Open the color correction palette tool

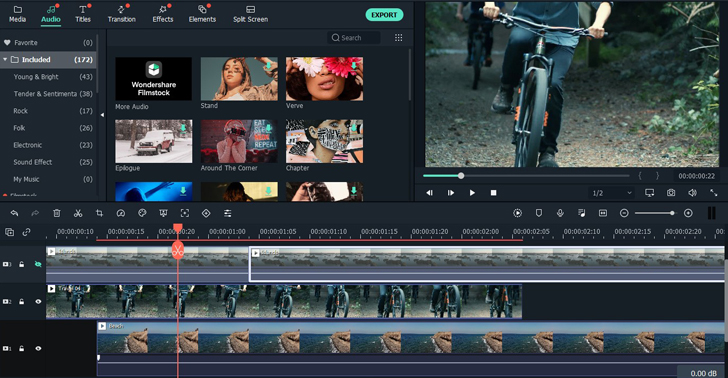142,213
